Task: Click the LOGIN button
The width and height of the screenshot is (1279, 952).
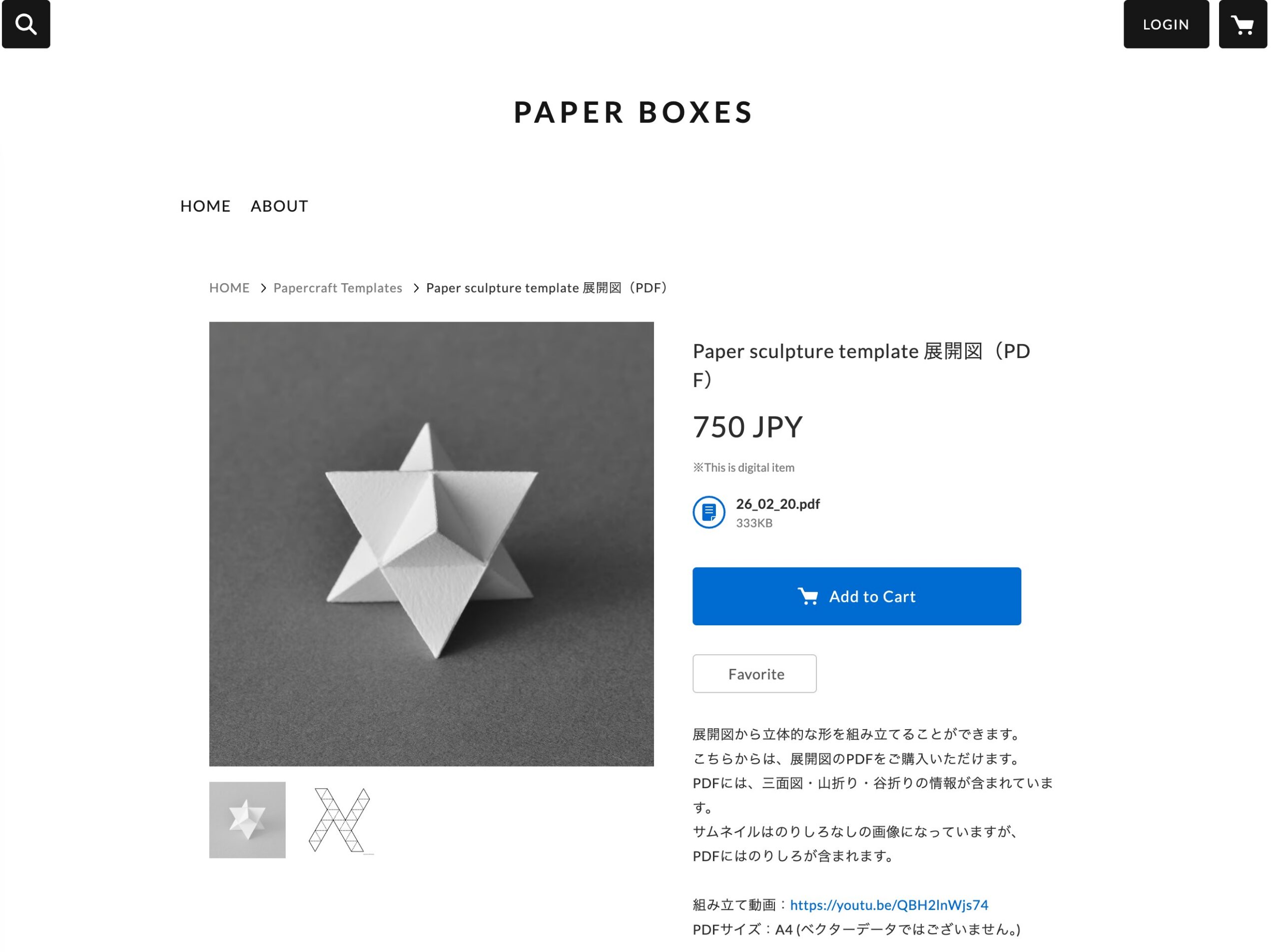Action: click(1166, 23)
